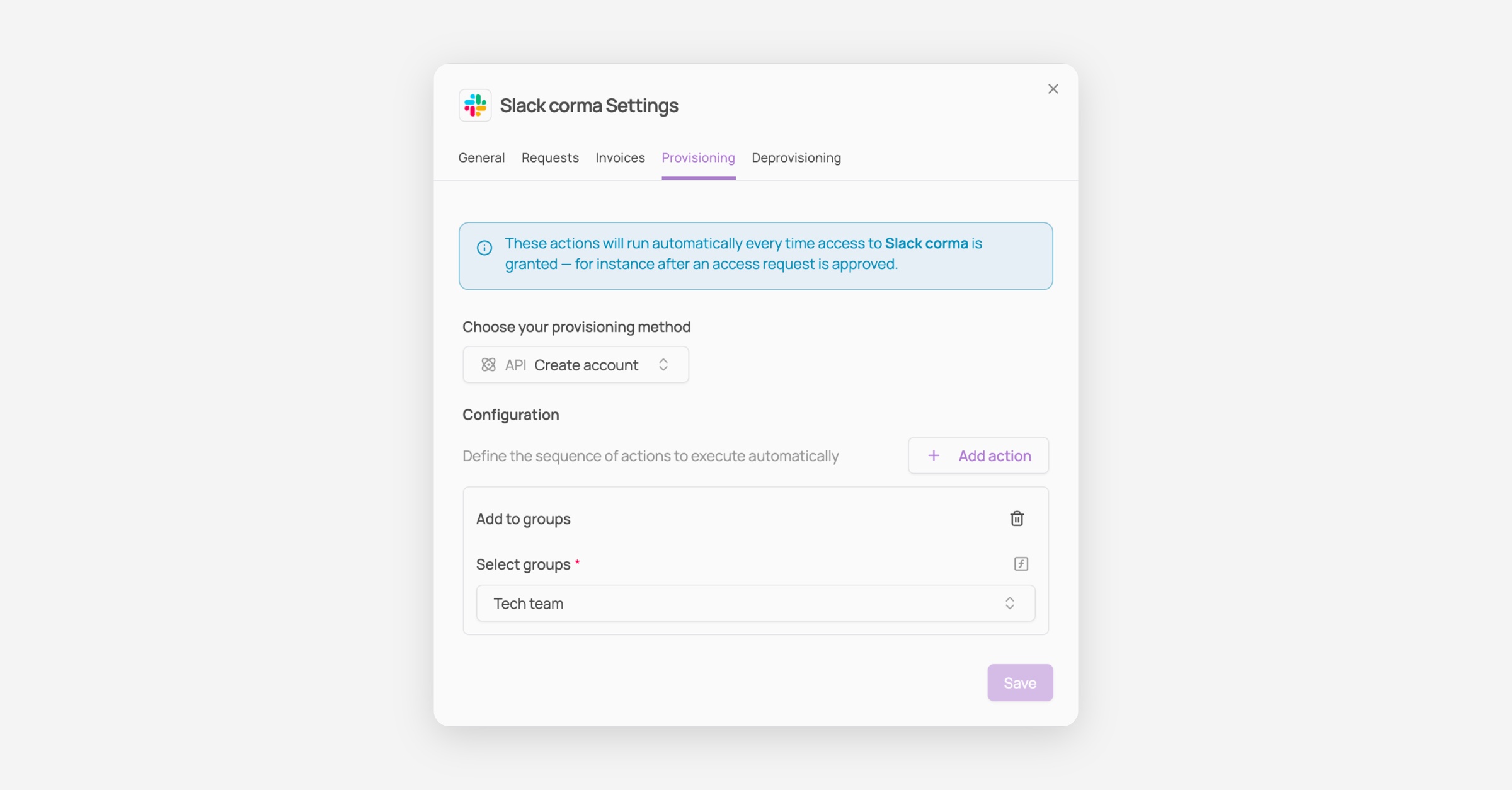Delete the Add to groups action

1017,518
